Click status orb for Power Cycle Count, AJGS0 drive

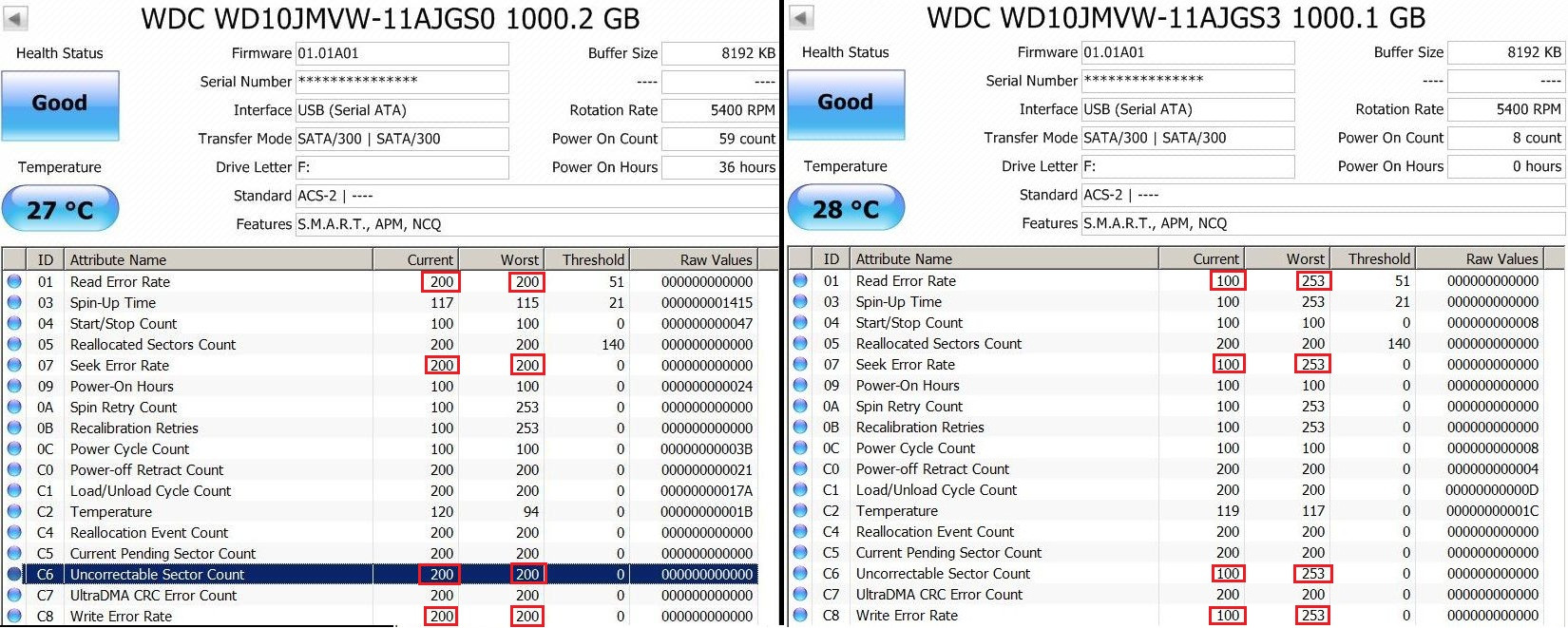coord(14,448)
